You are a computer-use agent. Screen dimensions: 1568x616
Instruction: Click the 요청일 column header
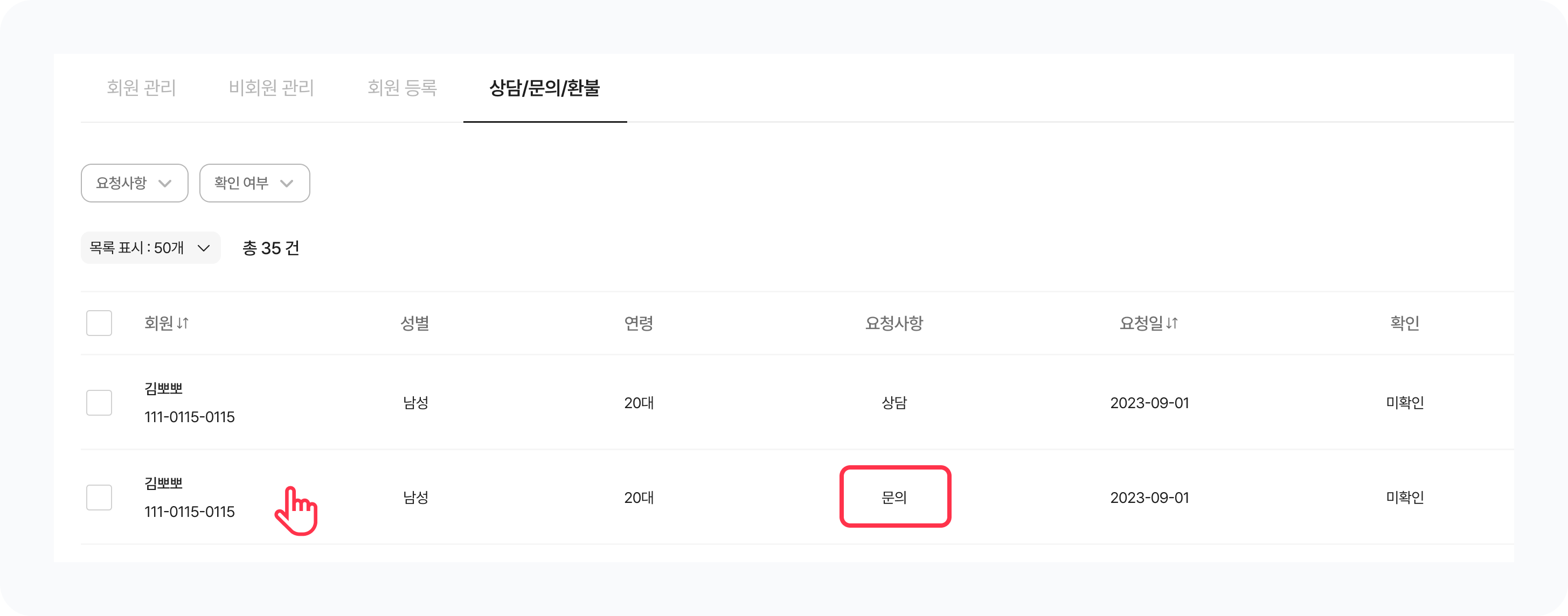pos(1141,323)
